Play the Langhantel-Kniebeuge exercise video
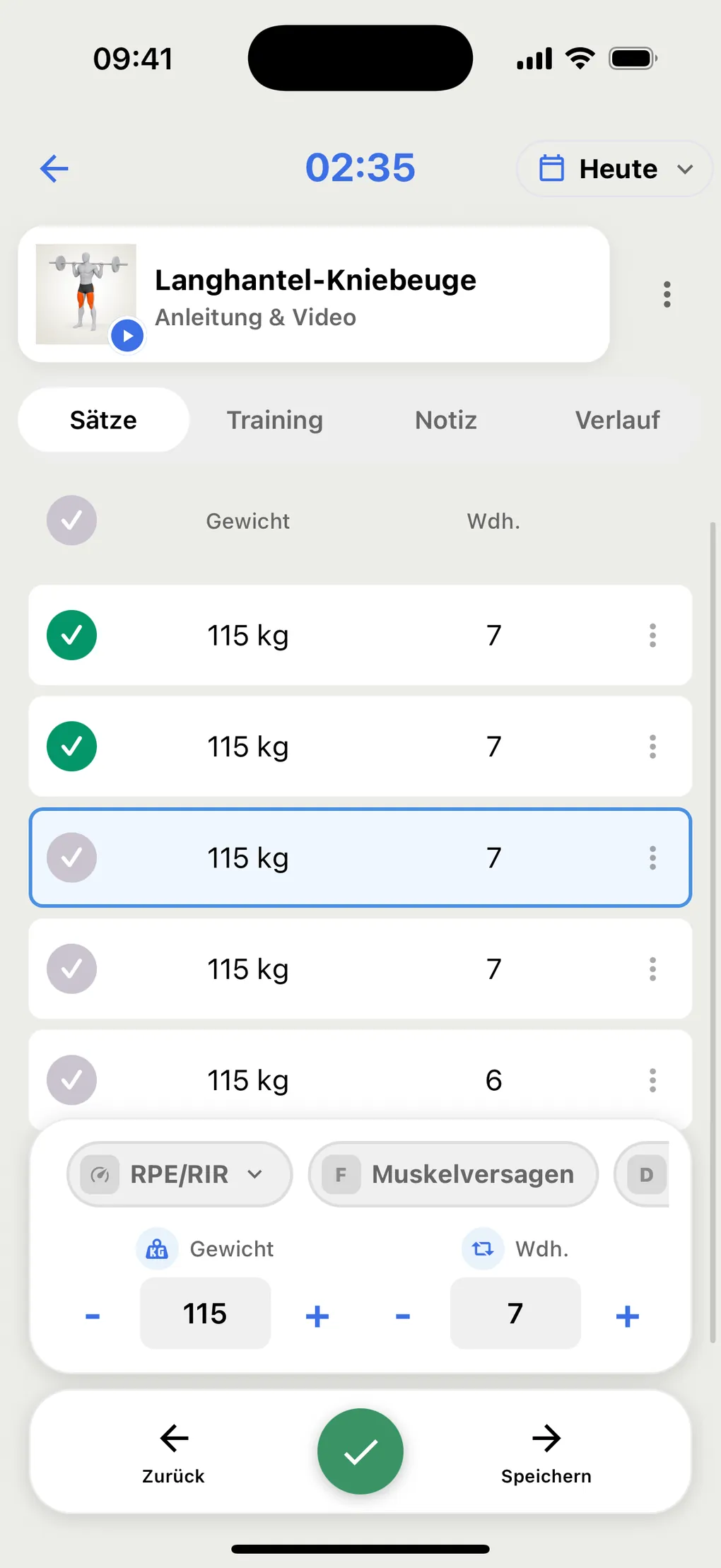 click(x=127, y=336)
